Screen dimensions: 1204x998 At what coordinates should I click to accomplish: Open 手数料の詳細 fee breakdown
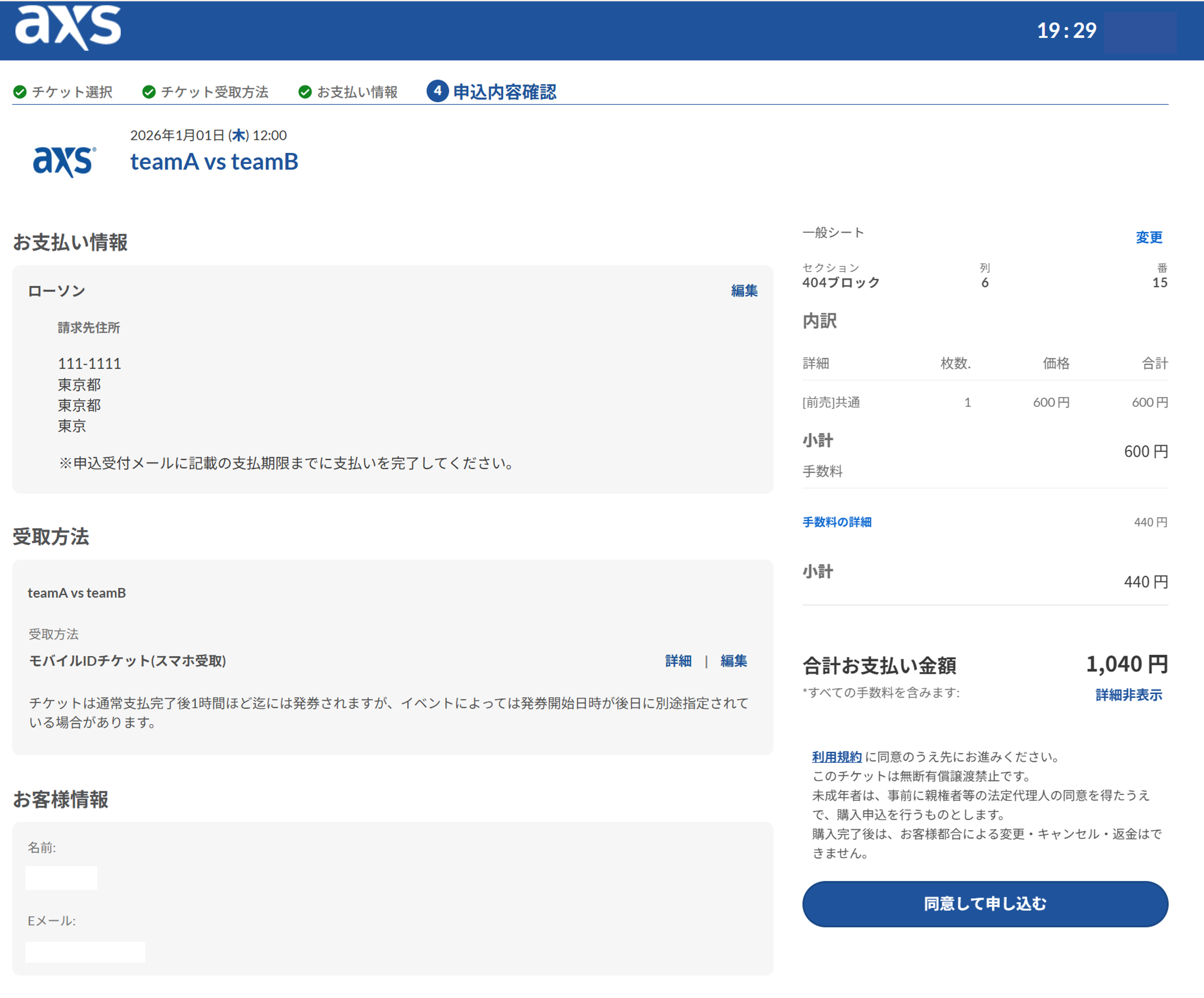coord(837,522)
